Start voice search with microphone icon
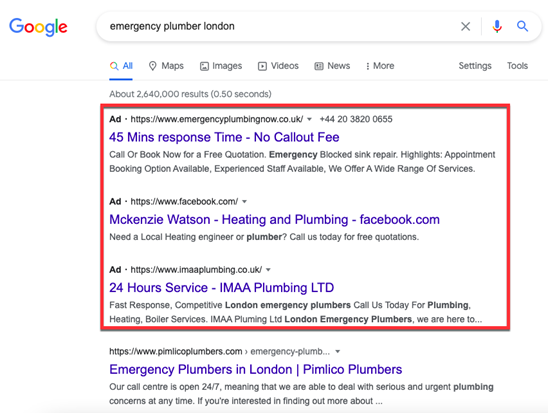 coord(497,26)
